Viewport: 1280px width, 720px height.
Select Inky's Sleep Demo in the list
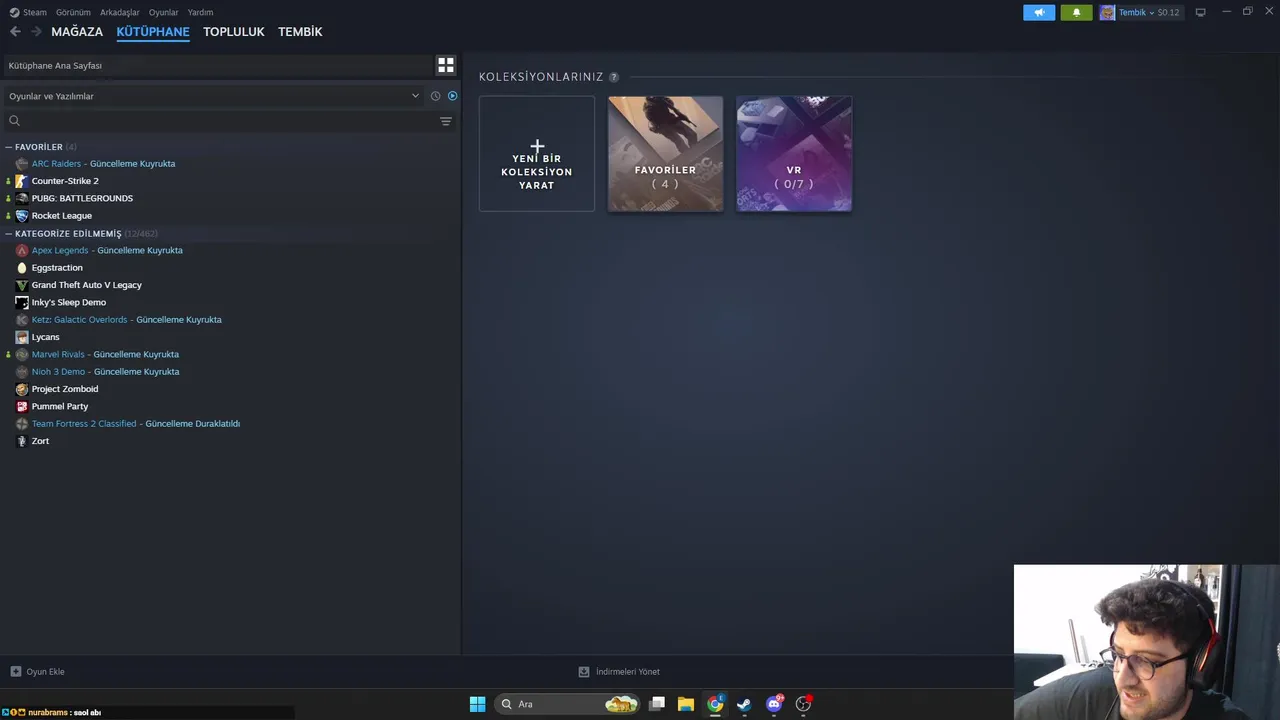click(69, 302)
